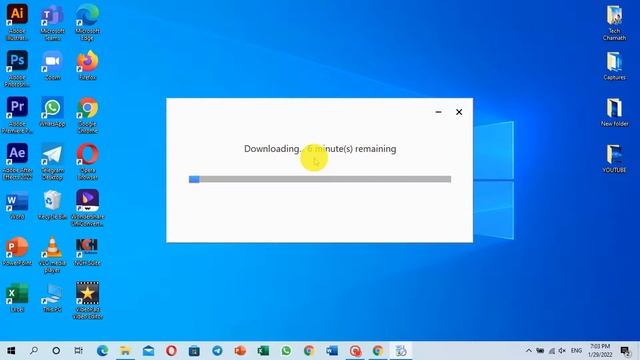
Task: Click the Zoom desktop shortcut
Action: (52, 65)
